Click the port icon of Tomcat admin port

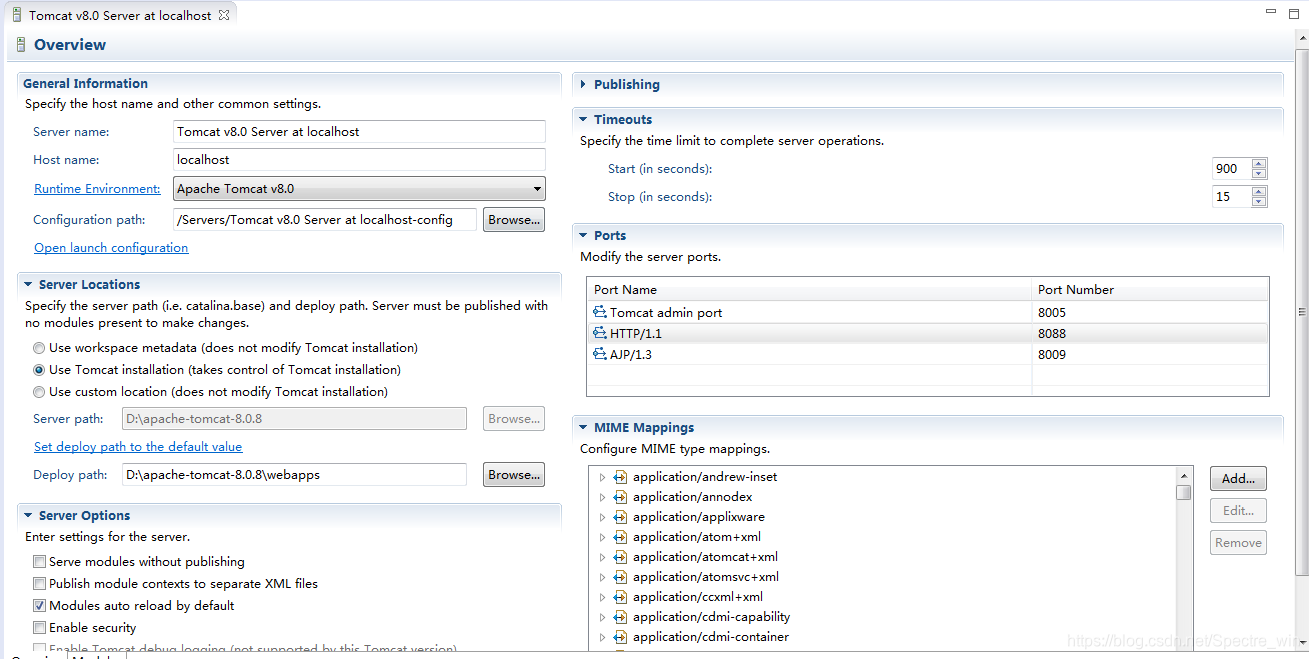click(600, 312)
